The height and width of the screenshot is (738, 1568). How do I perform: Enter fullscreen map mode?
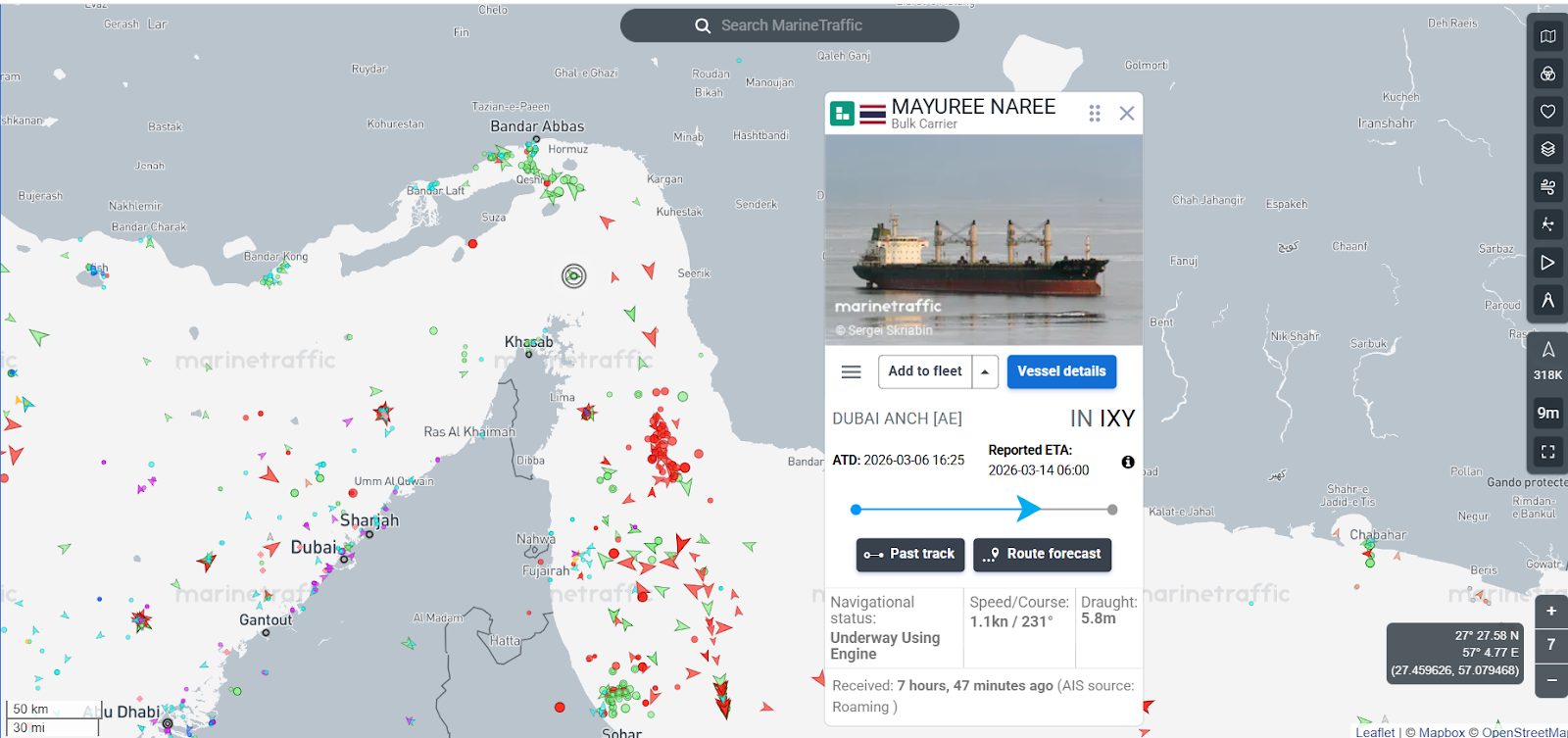click(1547, 452)
